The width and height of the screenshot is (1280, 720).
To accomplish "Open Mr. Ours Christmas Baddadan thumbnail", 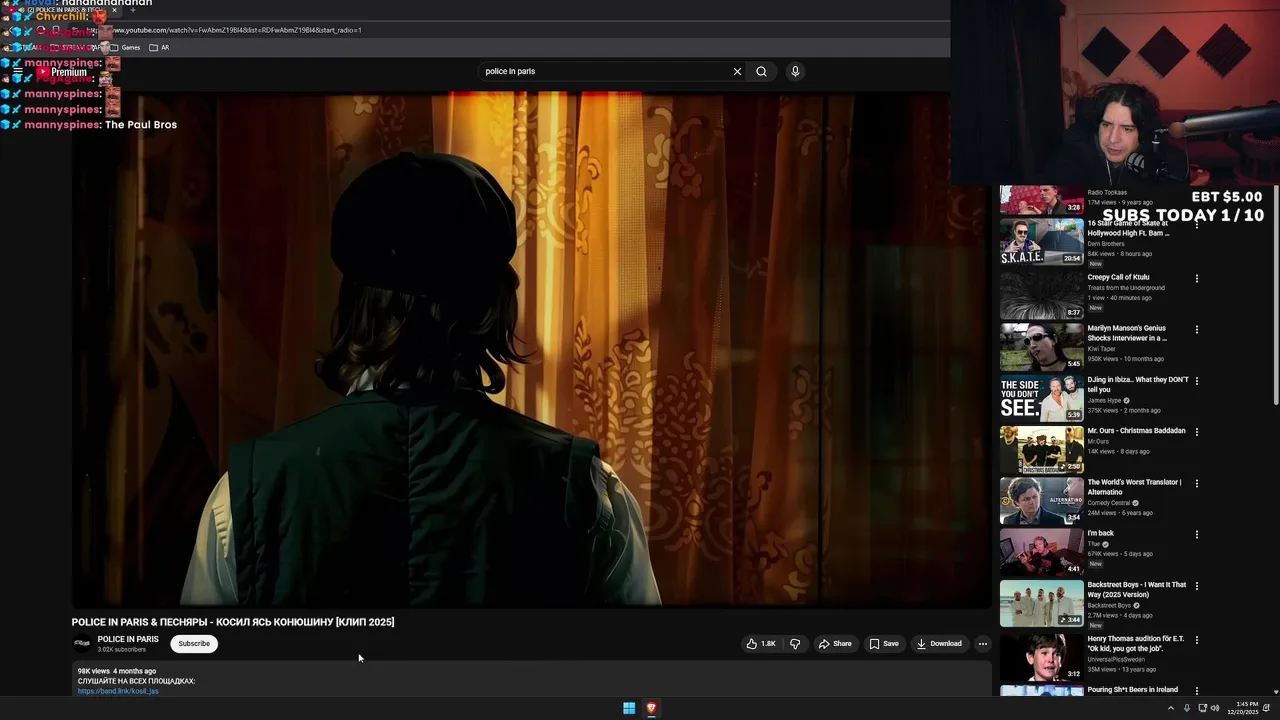I will pos(1041,449).
